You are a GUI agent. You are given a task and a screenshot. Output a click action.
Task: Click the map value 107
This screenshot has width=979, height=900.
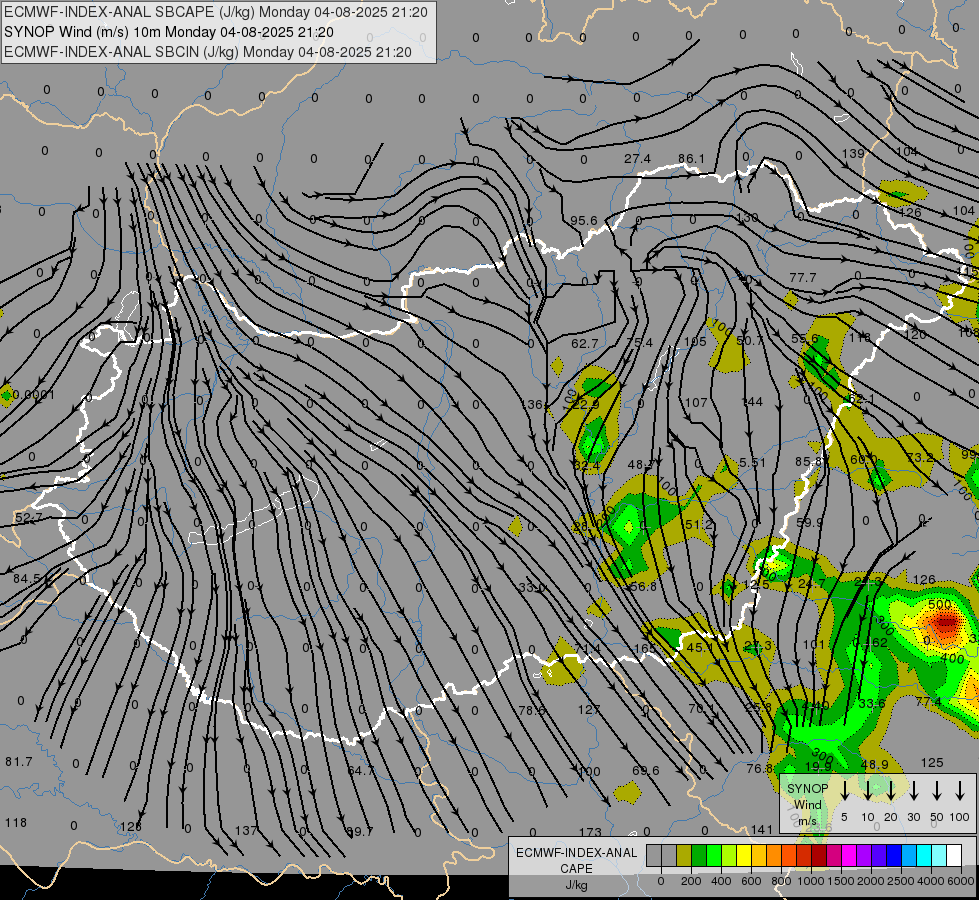click(696, 403)
